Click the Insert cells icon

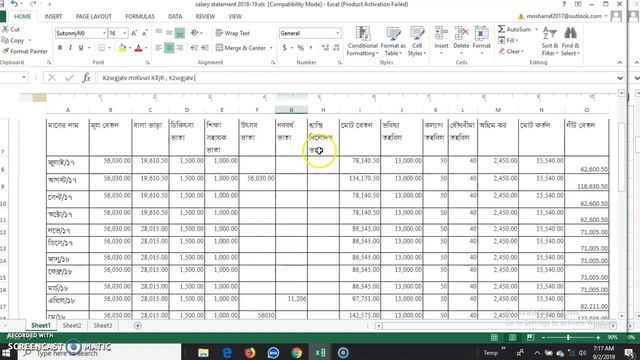[x=441, y=33]
